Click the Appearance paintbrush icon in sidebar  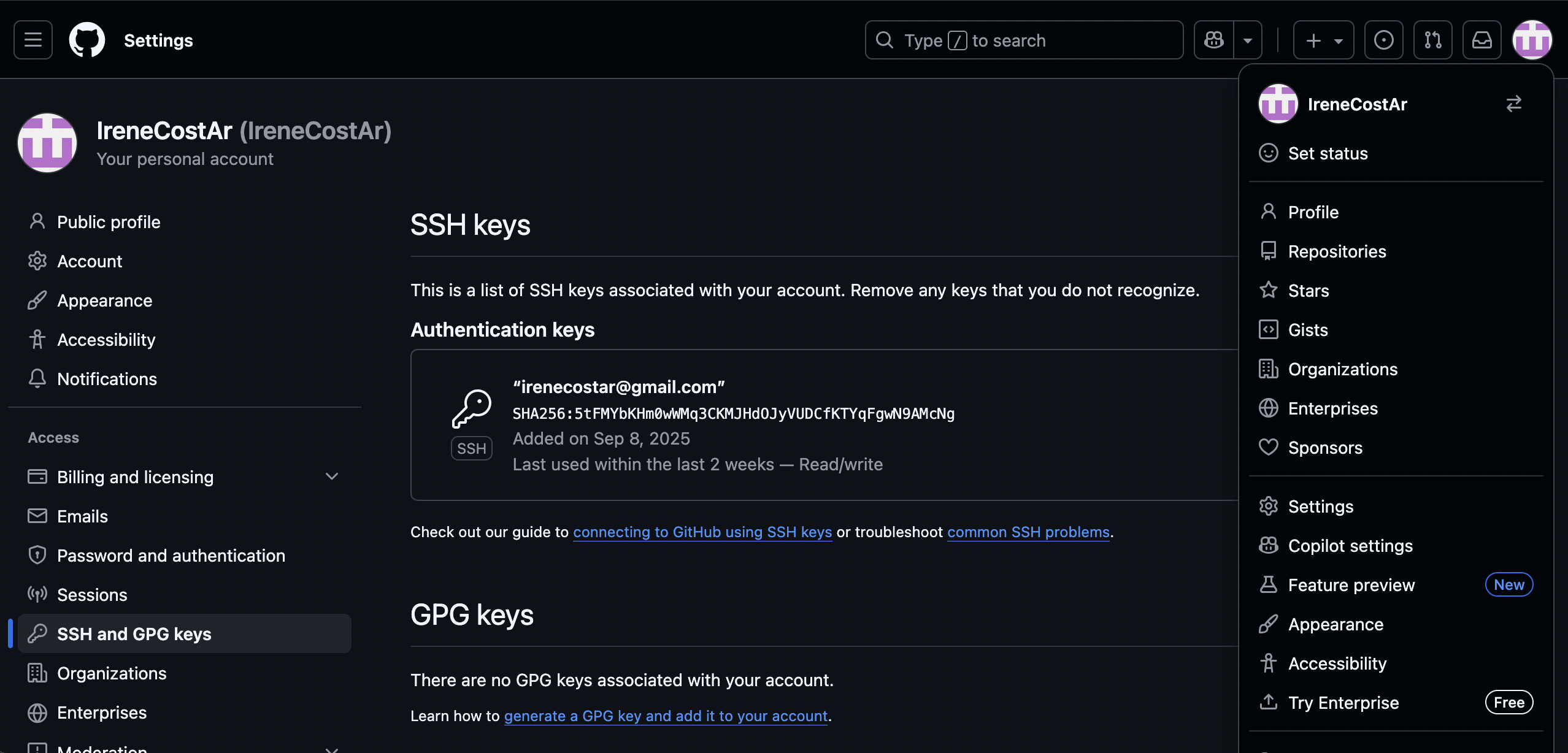(x=37, y=300)
